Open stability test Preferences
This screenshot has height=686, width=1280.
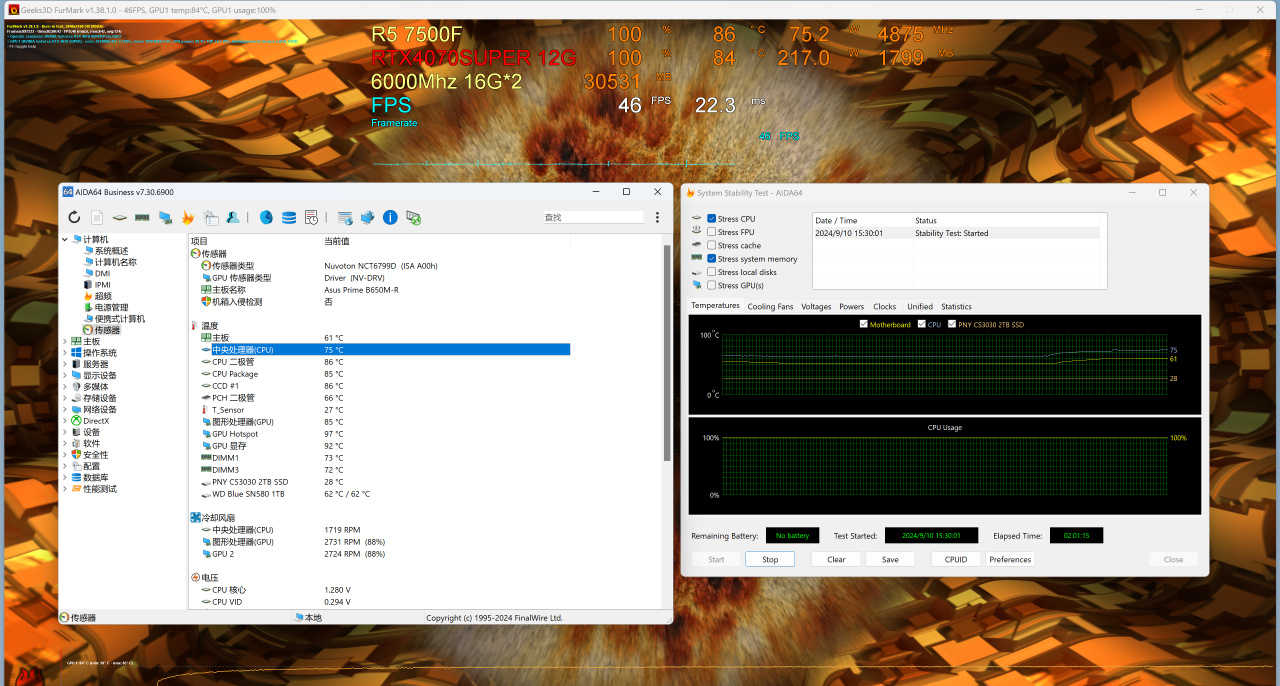coord(1010,559)
